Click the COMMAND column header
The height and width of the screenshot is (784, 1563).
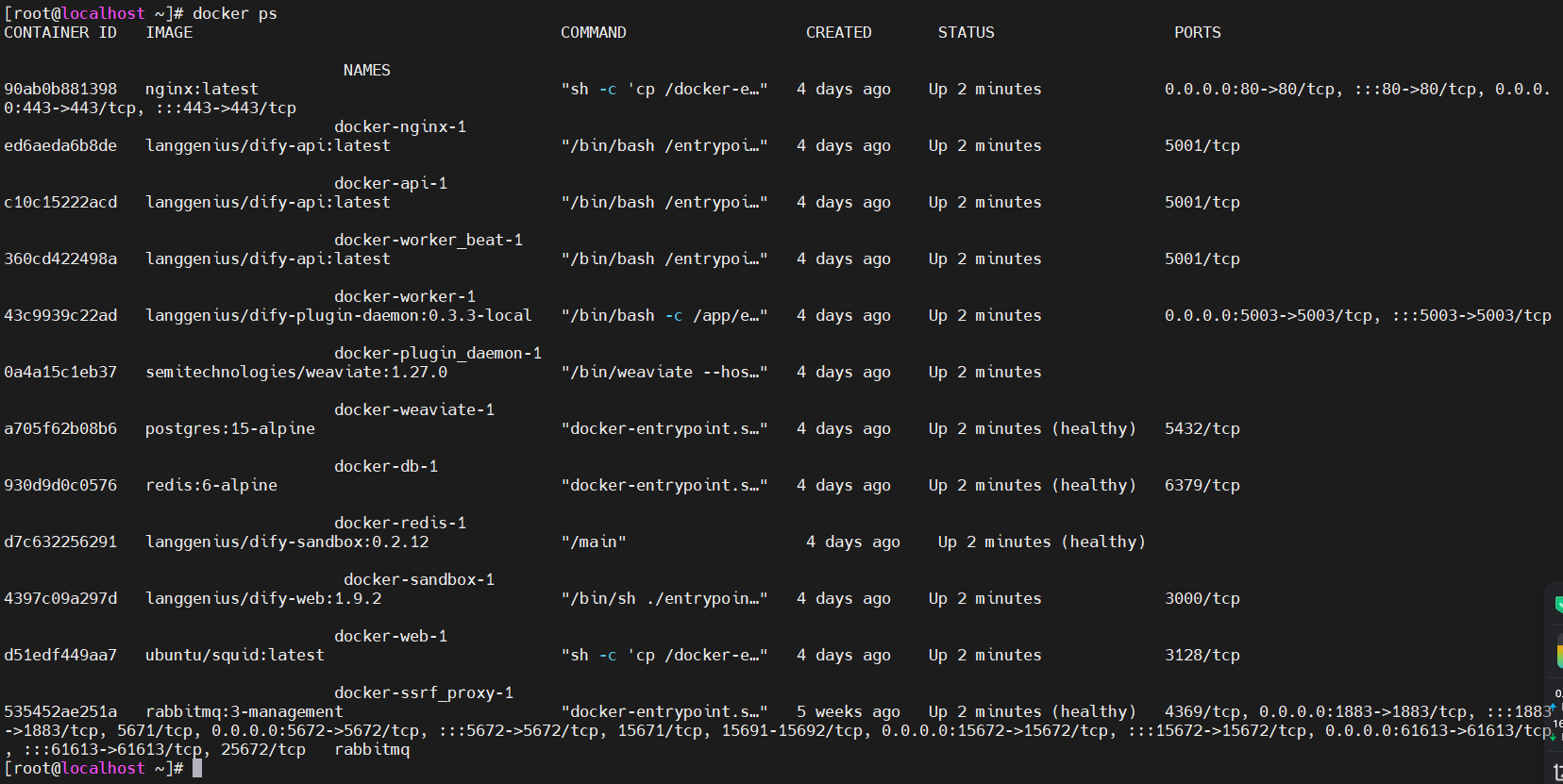coord(594,32)
